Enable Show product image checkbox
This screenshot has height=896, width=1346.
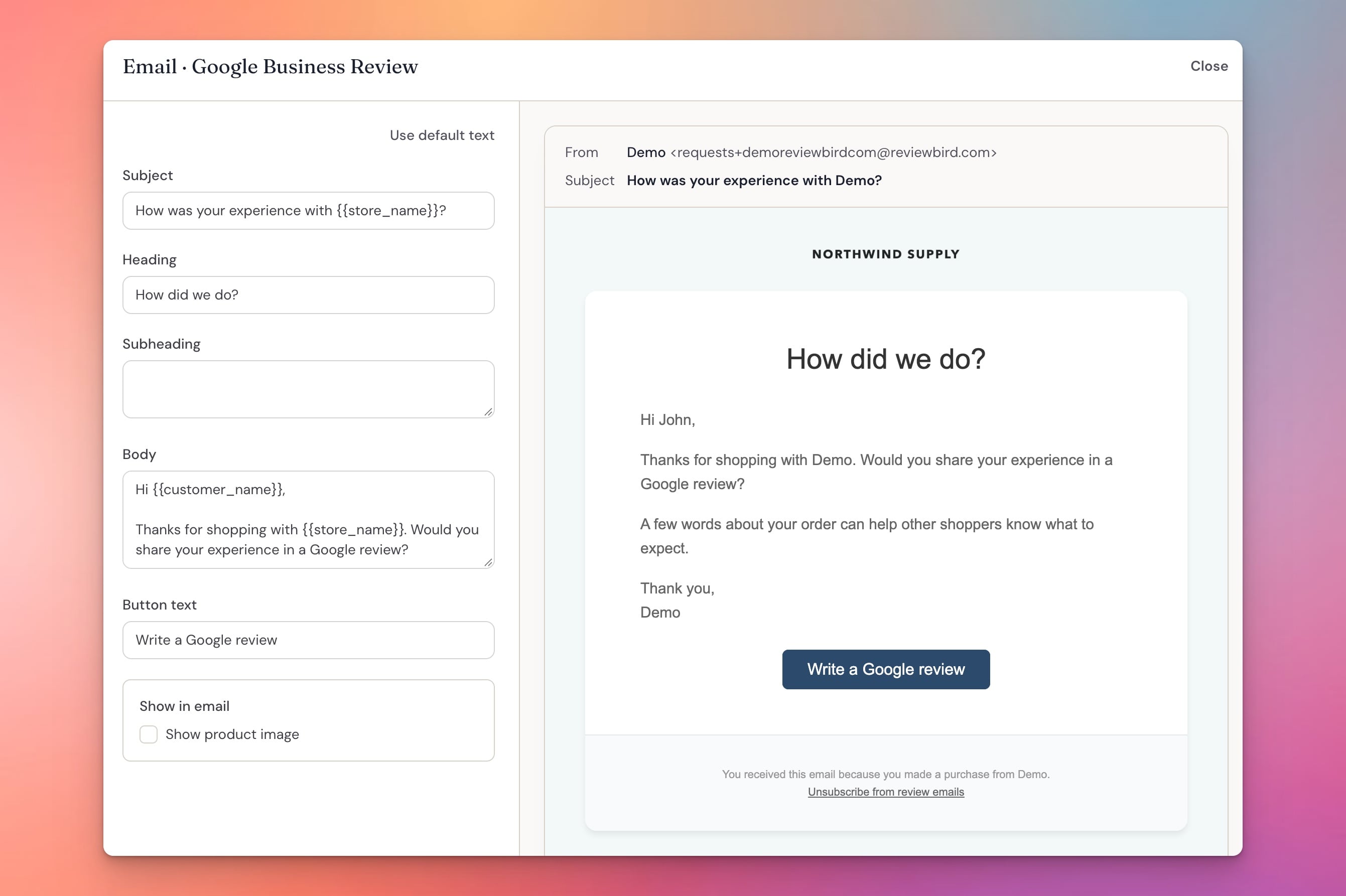(149, 734)
